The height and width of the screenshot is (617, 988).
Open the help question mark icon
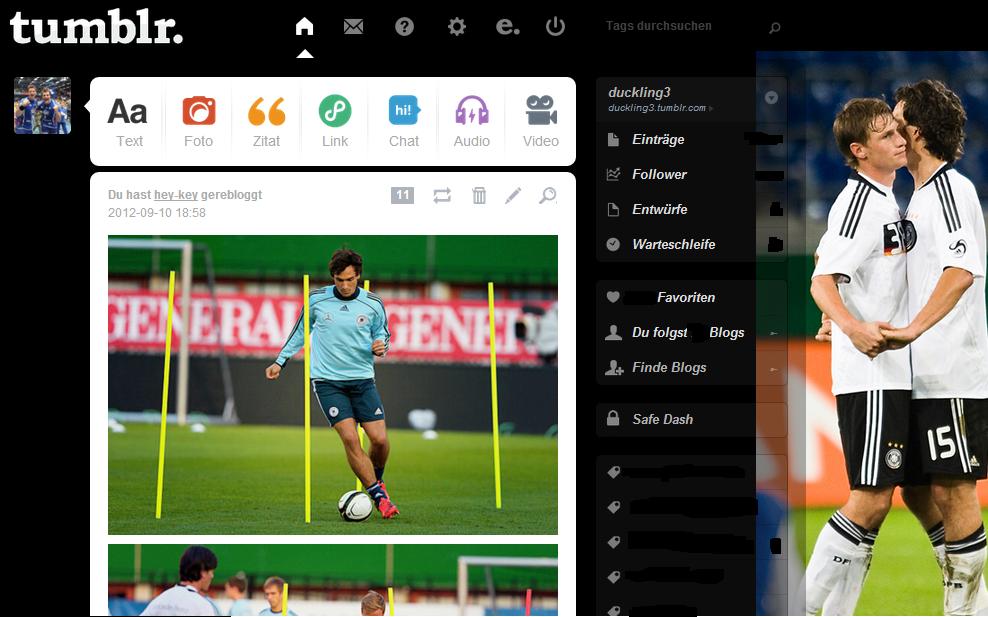pos(405,26)
